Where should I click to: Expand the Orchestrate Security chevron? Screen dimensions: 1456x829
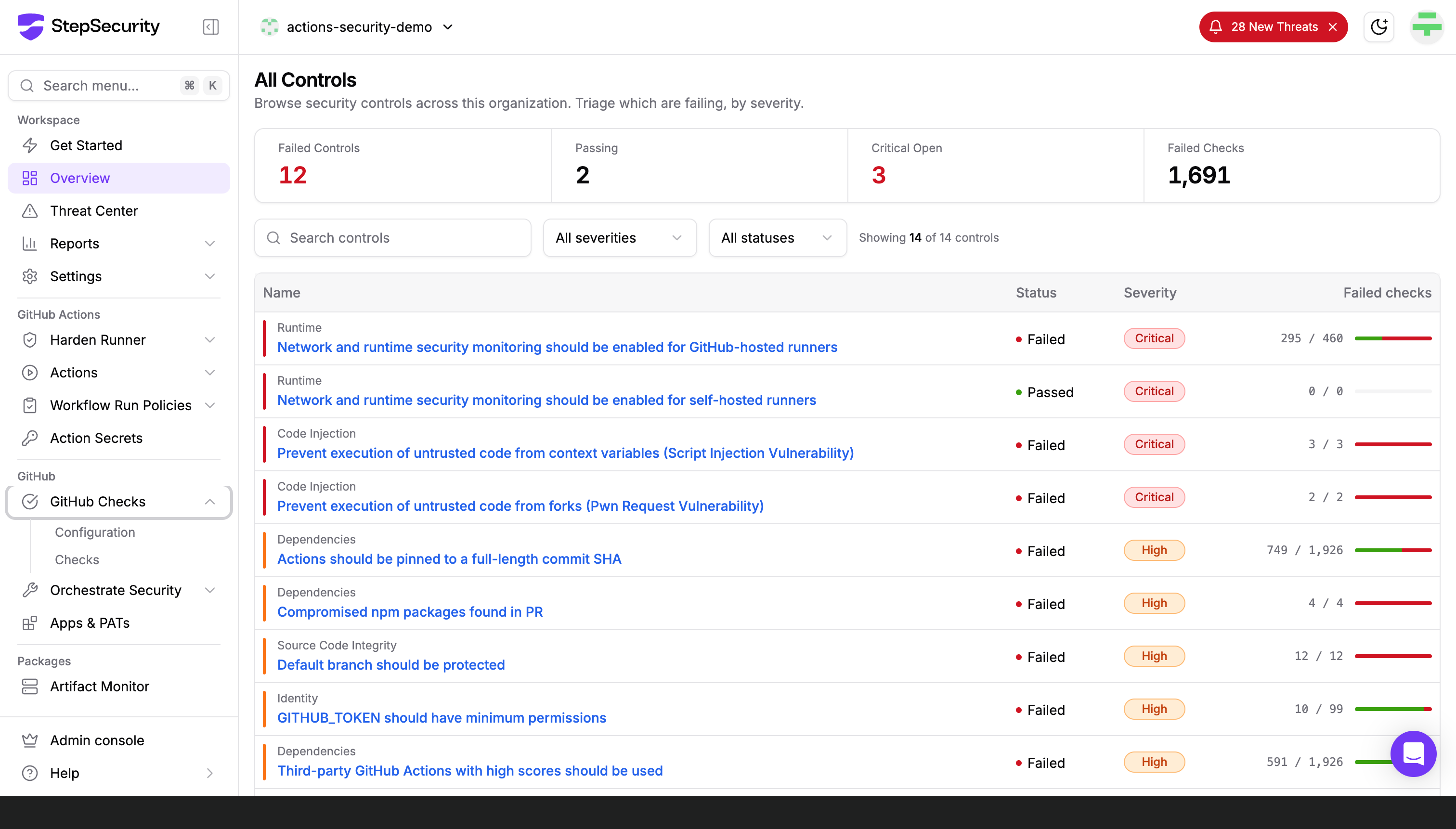click(x=210, y=590)
